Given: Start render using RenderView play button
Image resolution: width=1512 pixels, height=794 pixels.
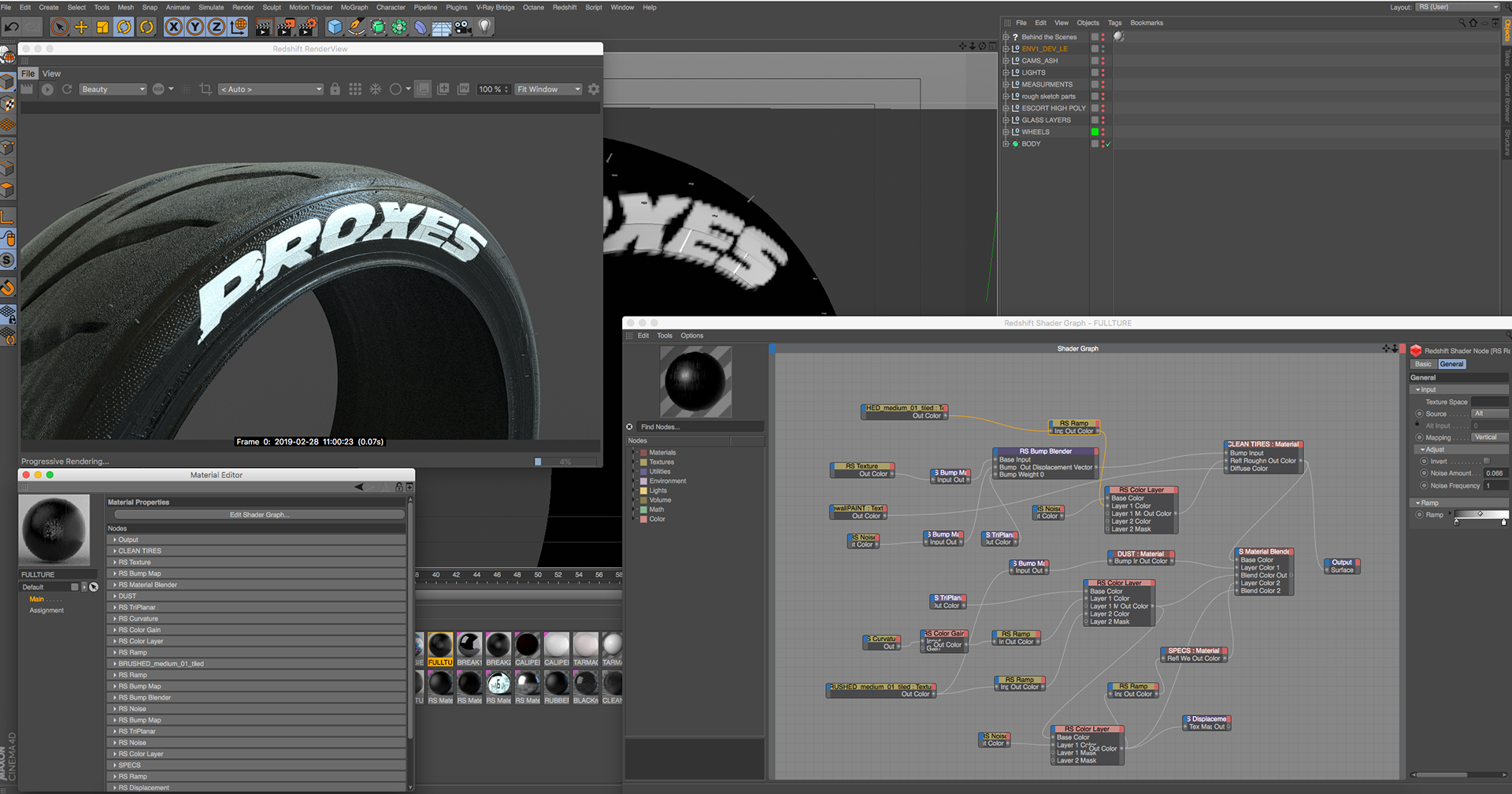Looking at the screenshot, I should tap(47, 89).
